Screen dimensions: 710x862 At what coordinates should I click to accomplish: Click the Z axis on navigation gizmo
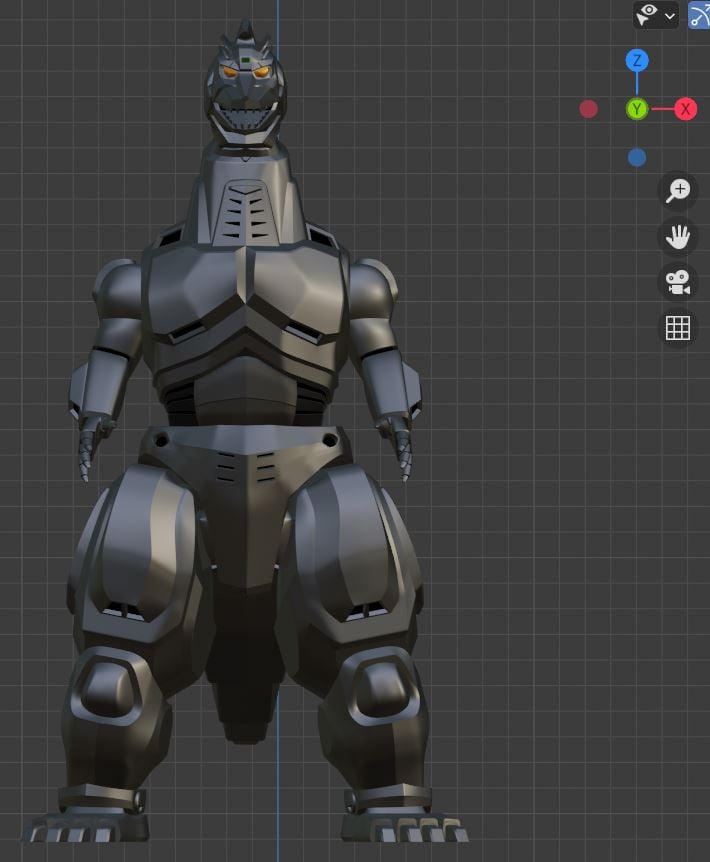[637, 60]
